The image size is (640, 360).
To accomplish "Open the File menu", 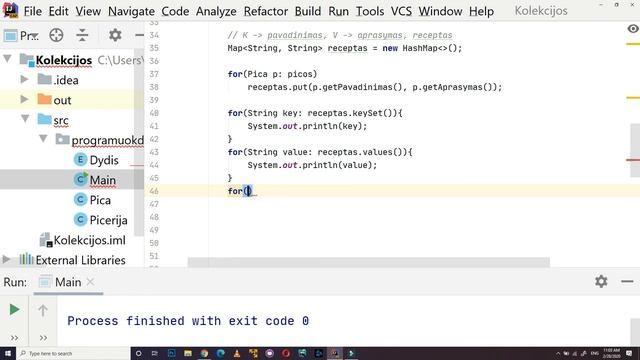I will pyautogui.click(x=33, y=11).
